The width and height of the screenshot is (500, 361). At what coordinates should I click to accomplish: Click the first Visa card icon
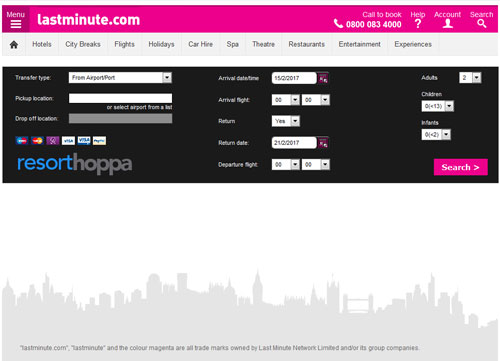tap(68, 141)
